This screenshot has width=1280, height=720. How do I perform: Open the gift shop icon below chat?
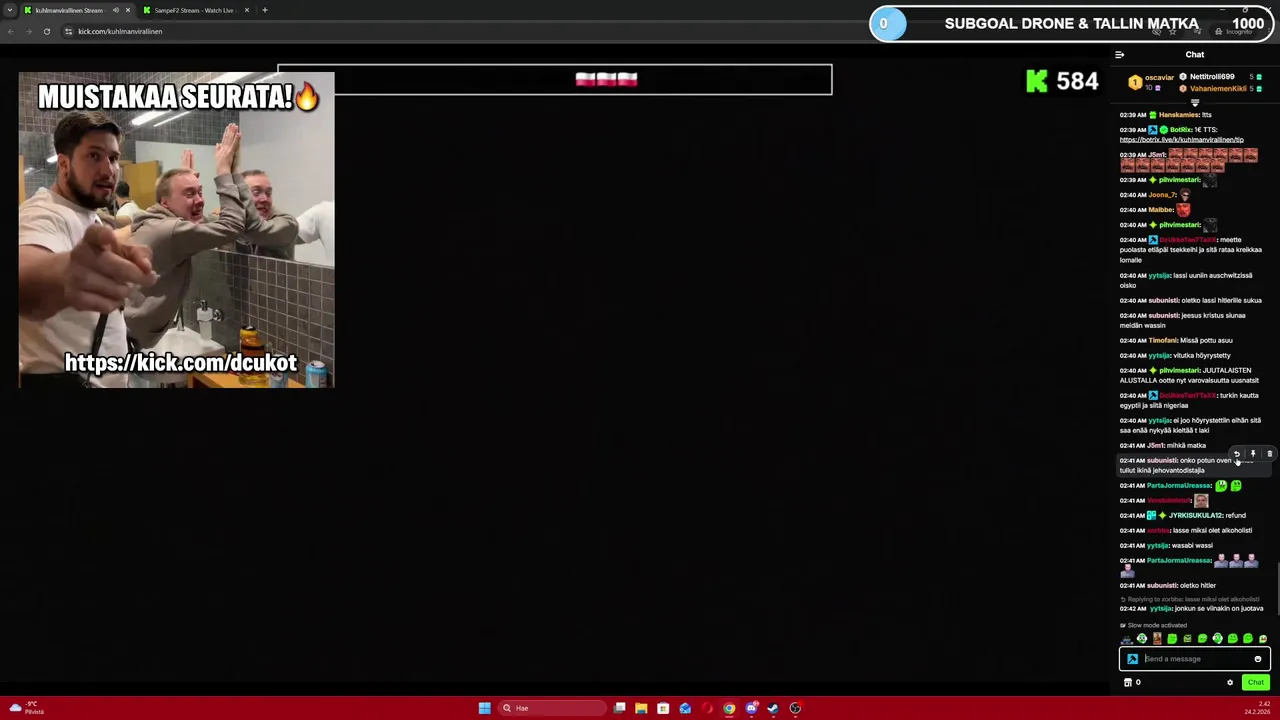(1128, 682)
